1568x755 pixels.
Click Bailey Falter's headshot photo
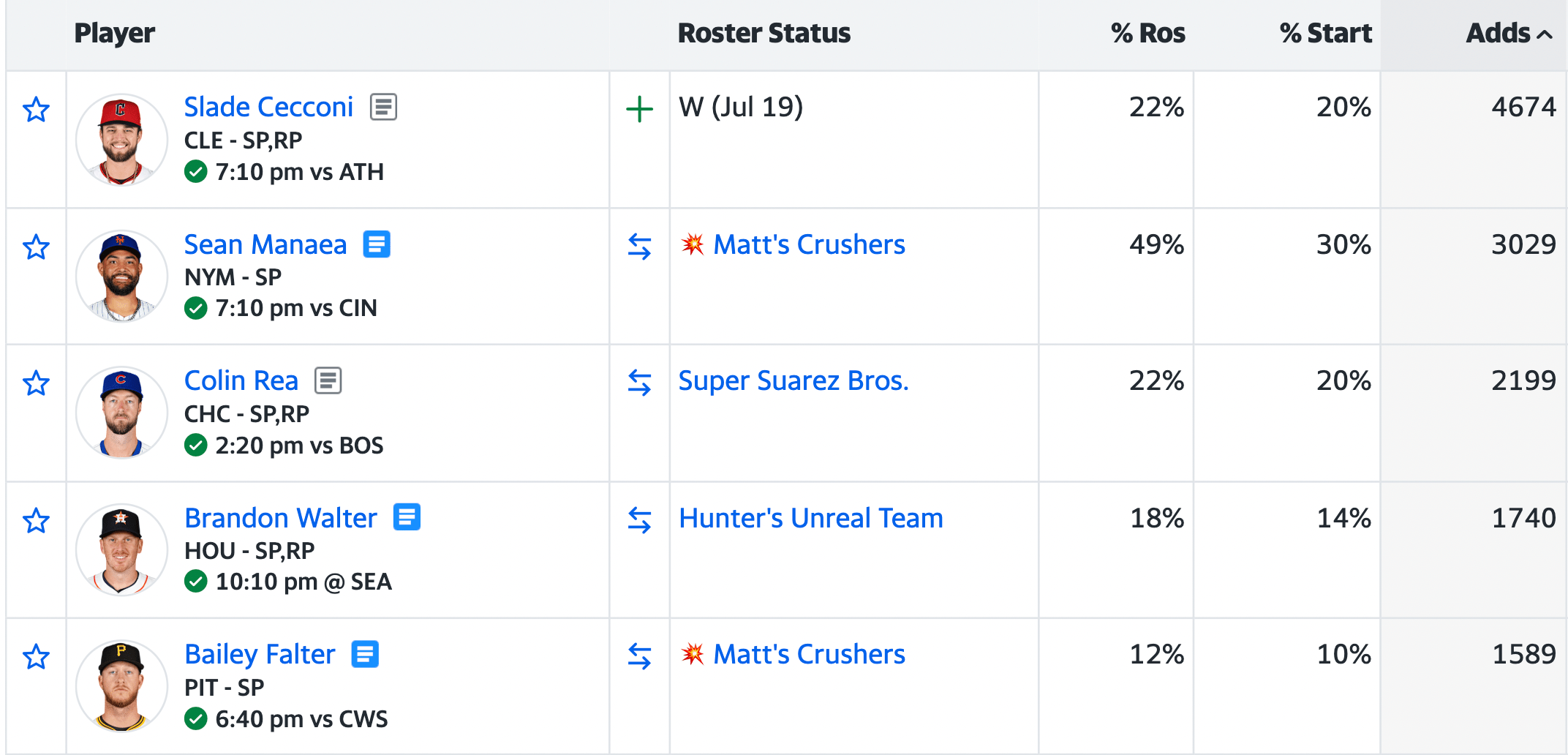(x=121, y=686)
